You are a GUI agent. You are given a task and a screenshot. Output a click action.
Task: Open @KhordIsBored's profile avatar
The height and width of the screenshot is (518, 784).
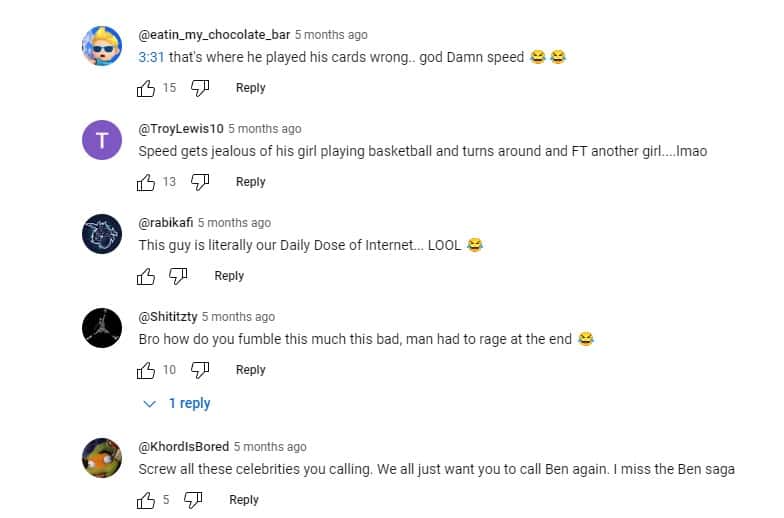click(102, 458)
